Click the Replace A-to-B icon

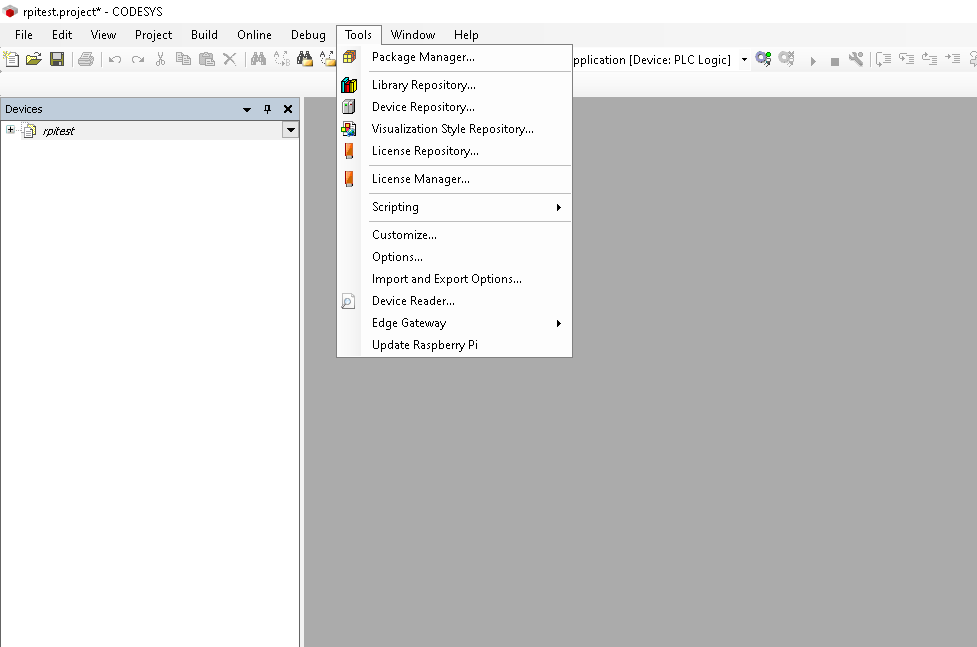(282, 59)
